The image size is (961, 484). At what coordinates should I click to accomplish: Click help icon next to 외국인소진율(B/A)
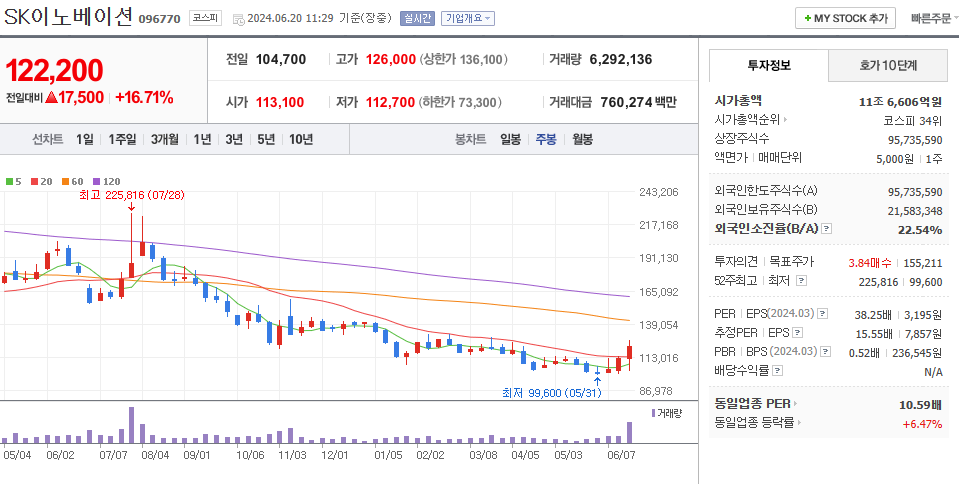click(x=827, y=229)
